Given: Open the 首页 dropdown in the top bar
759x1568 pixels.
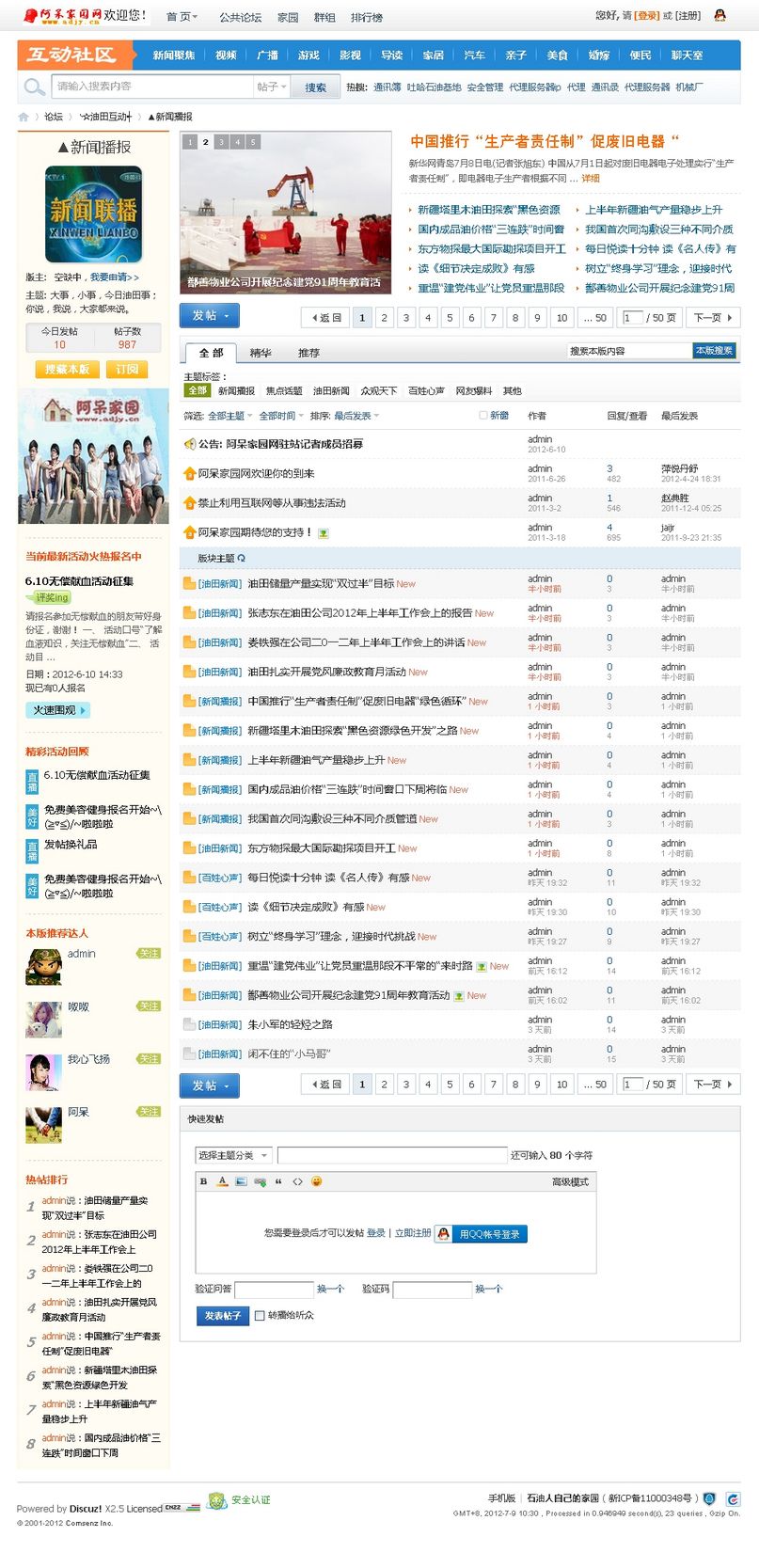Looking at the screenshot, I should click(182, 17).
